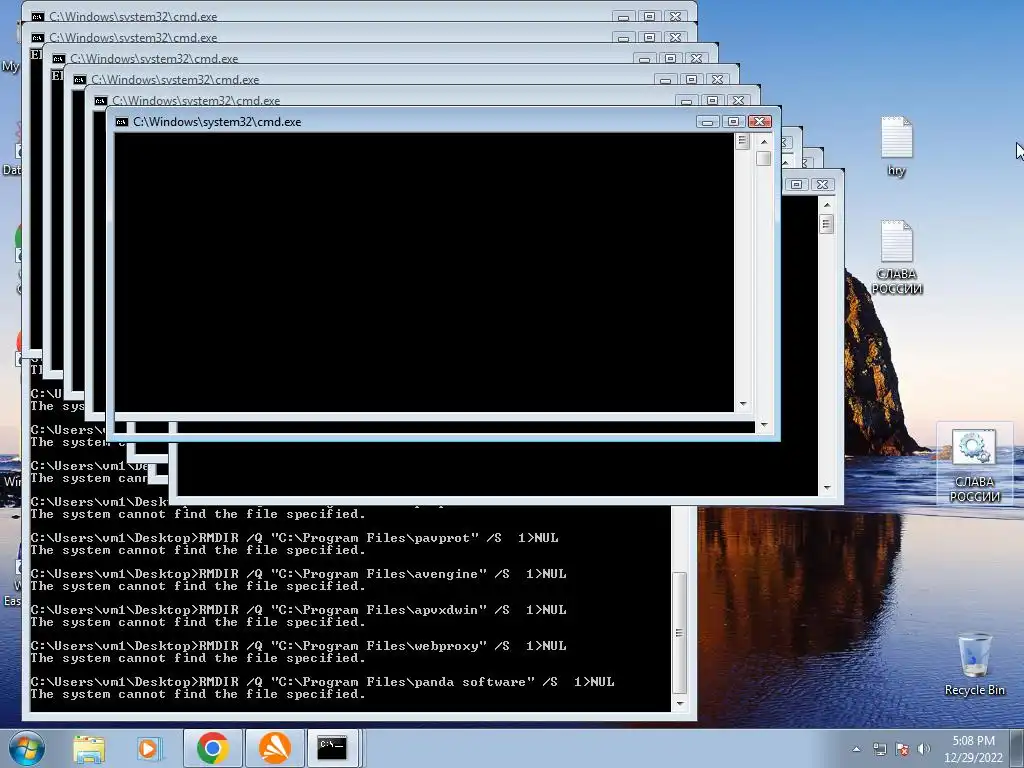
Task: Close the rearmost cmd.exe window at the top
Action: click(x=676, y=16)
